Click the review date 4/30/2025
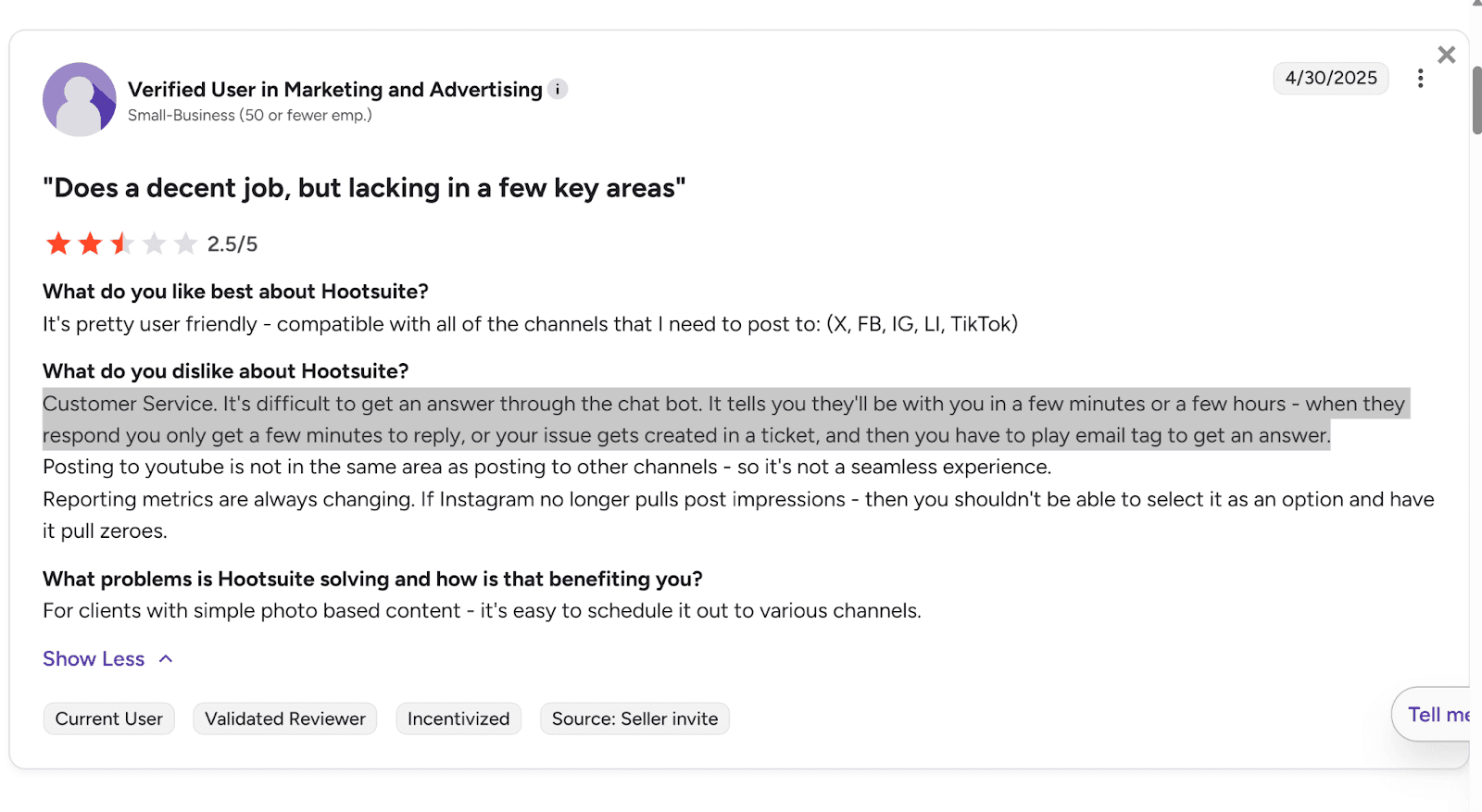Viewport: 1482px width, 812px height. [1330, 79]
